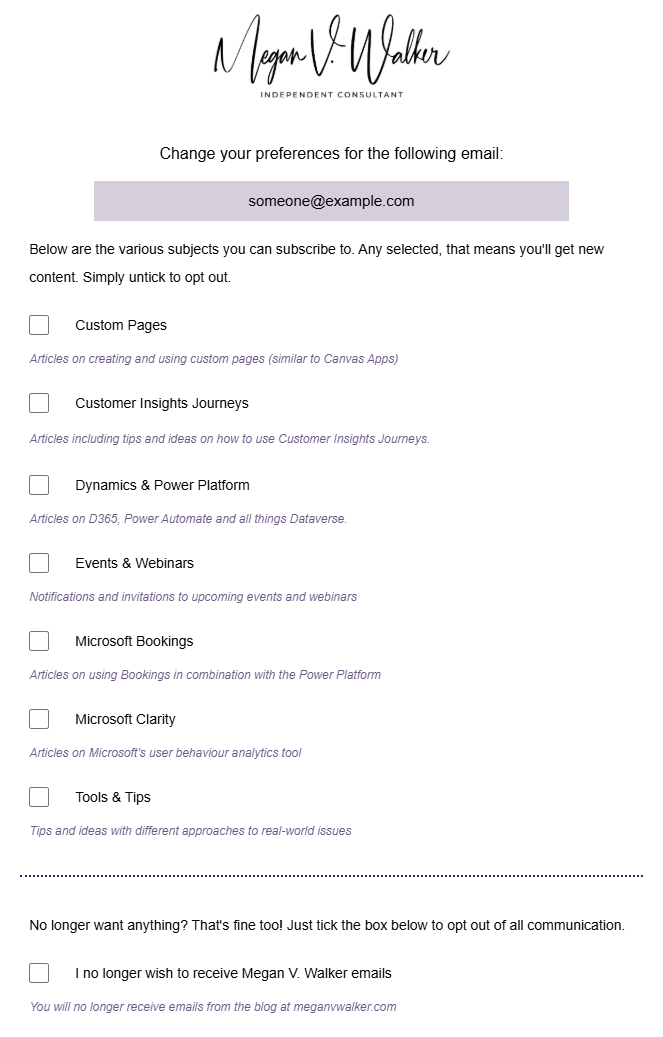Tick the Custom Pages checkbox

[39, 325]
